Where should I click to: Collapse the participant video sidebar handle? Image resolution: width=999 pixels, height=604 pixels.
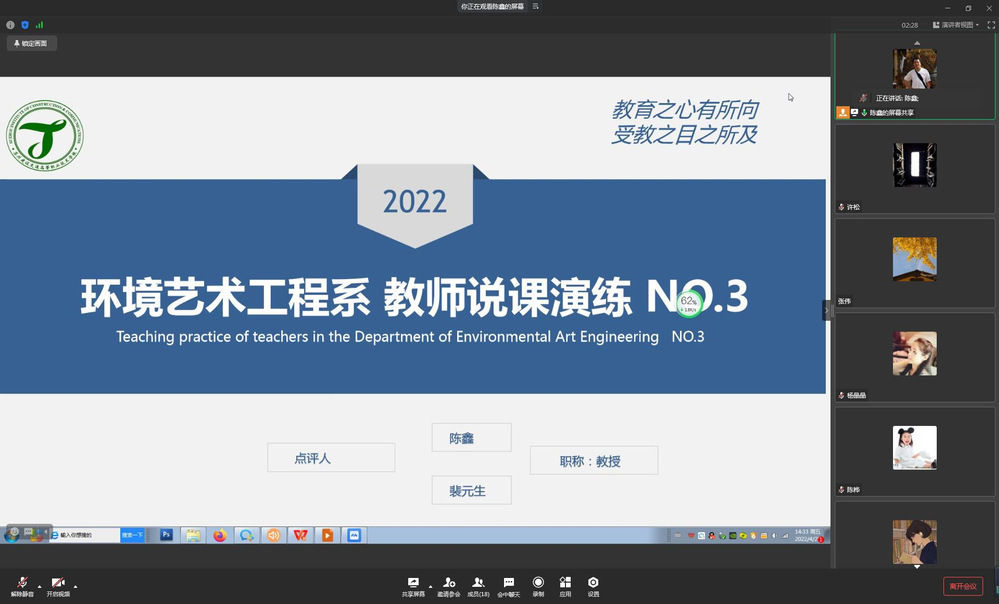coord(827,310)
